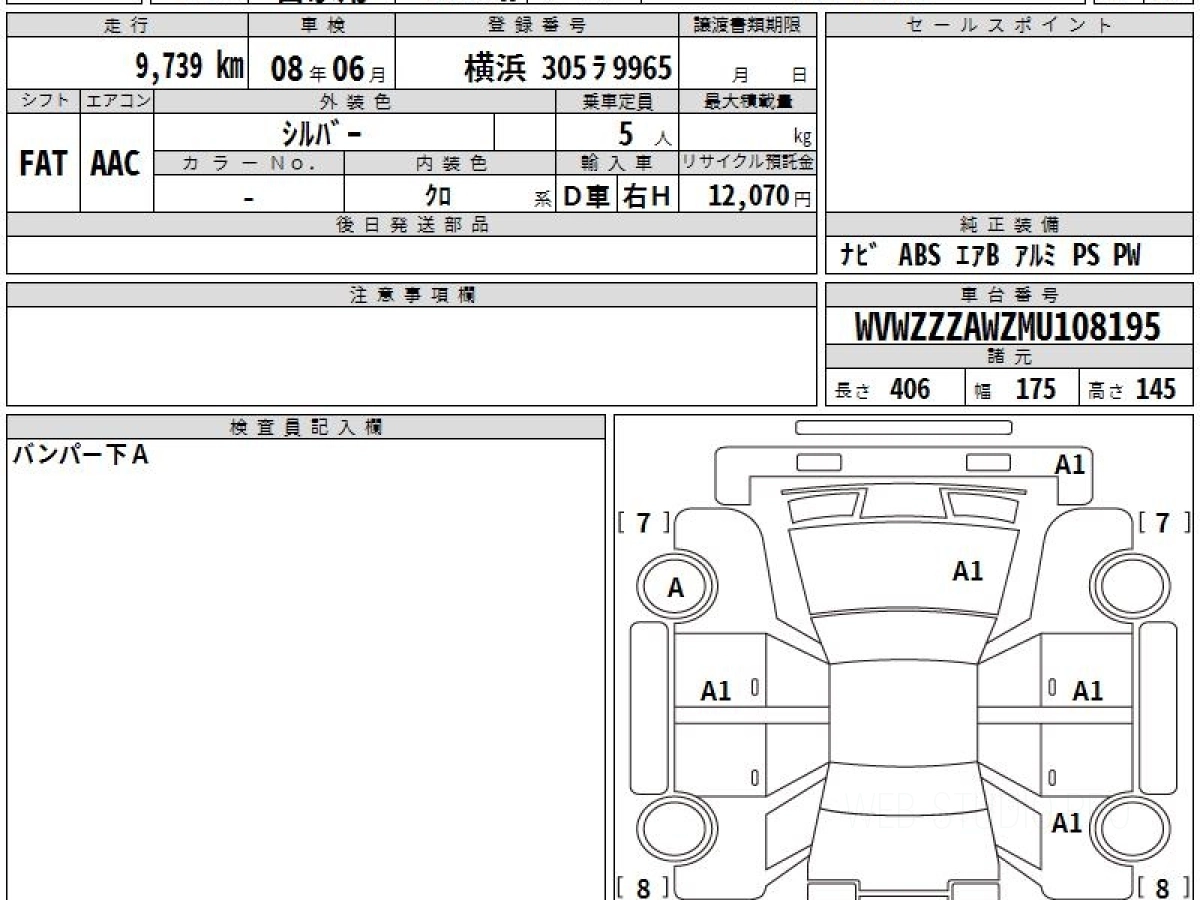Select the 走行 mileage header
1200x900 pixels.
(x=127, y=26)
